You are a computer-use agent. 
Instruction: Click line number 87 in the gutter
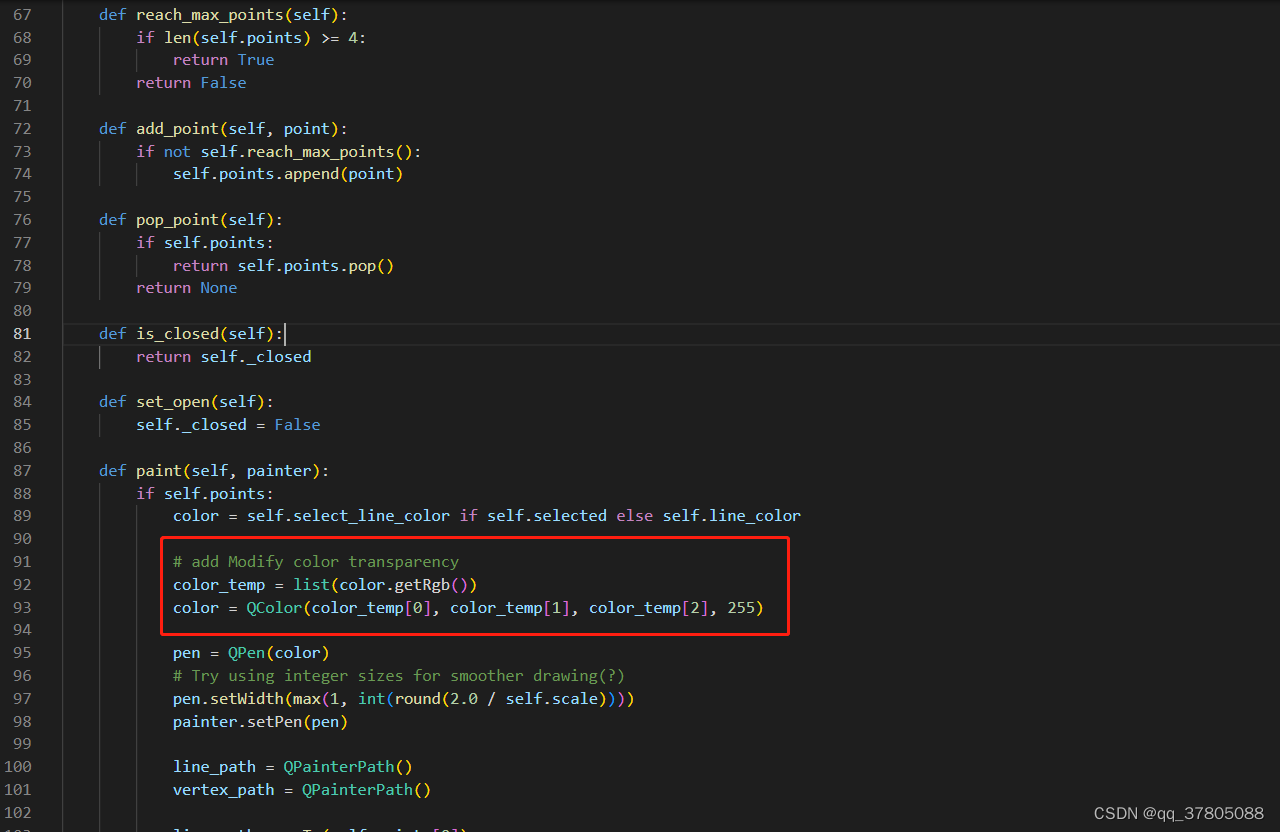22,471
